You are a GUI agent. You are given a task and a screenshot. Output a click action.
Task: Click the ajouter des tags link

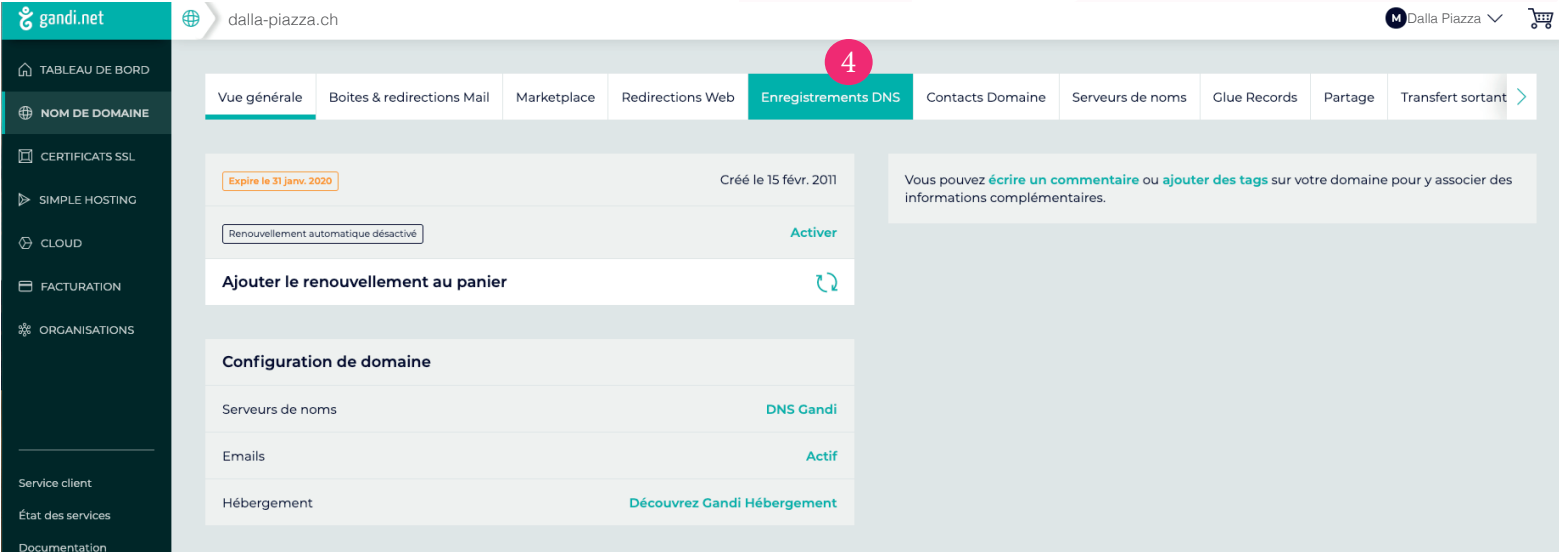(1215, 180)
